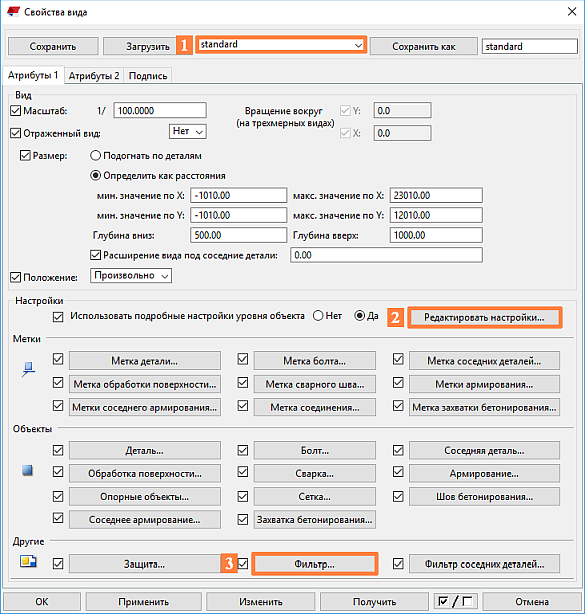Toggle the Размер checkbox

[25, 155]
